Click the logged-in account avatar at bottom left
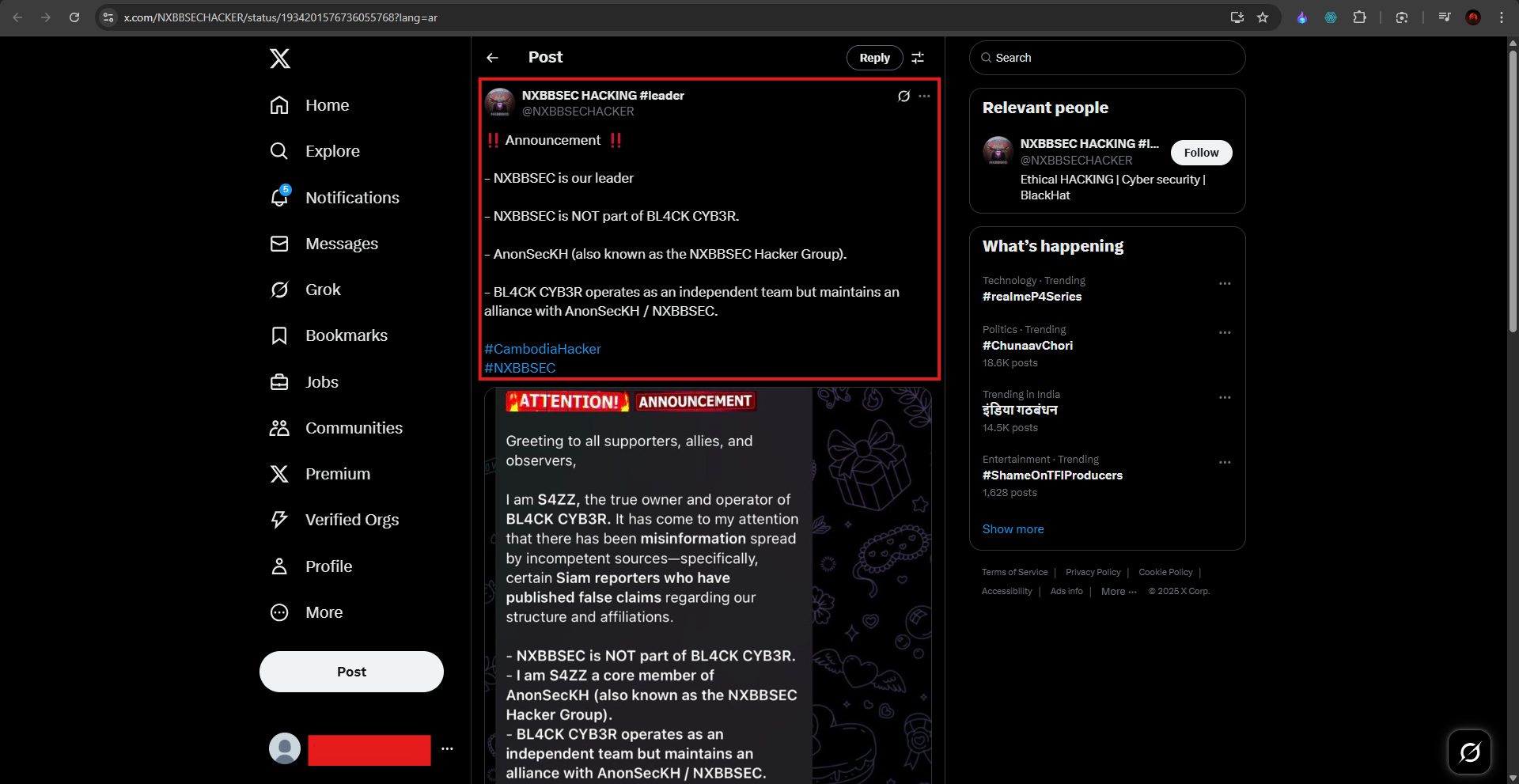 pyautogui.click(x=285, y=748)
